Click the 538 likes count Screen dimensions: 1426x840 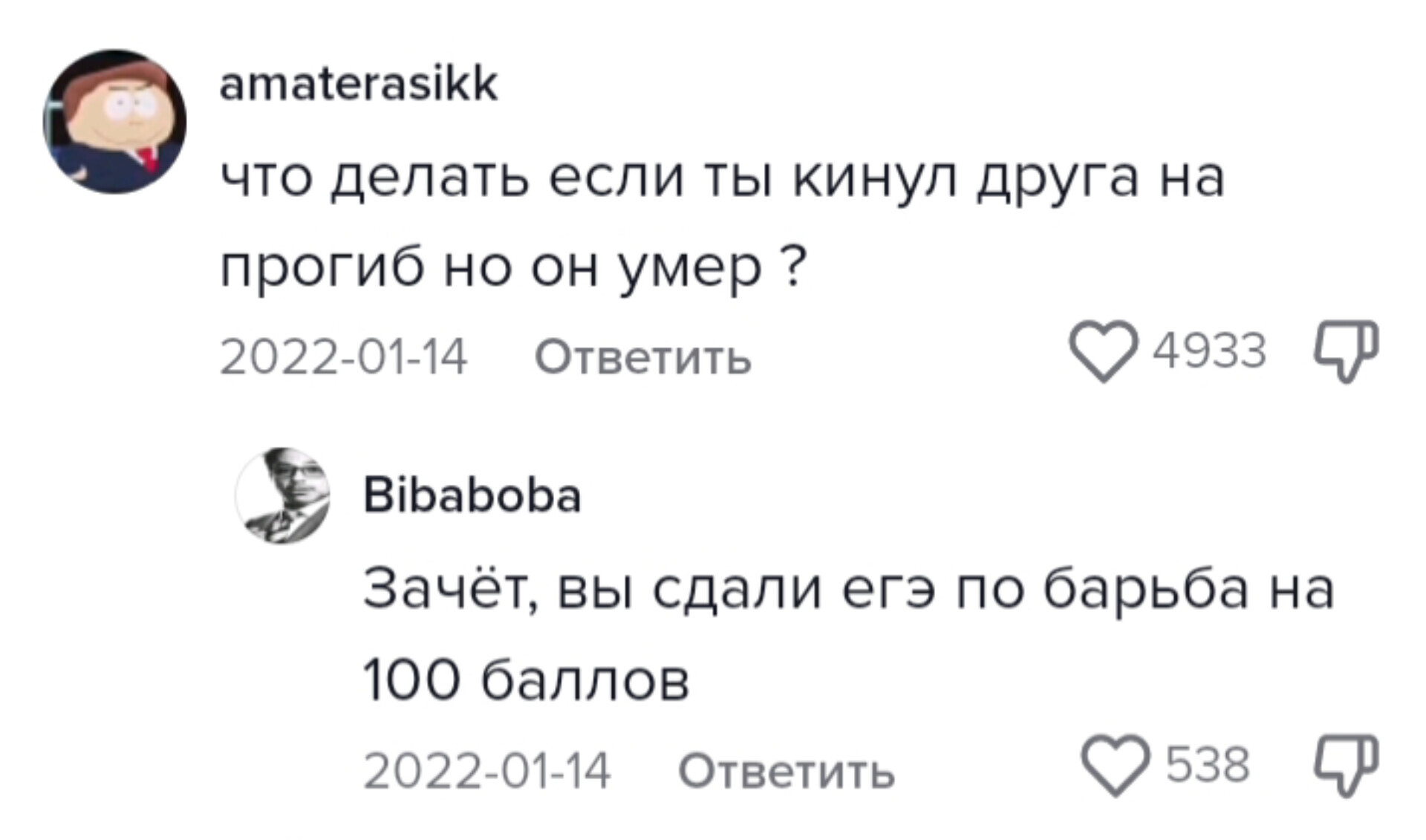coord(1208,766)
